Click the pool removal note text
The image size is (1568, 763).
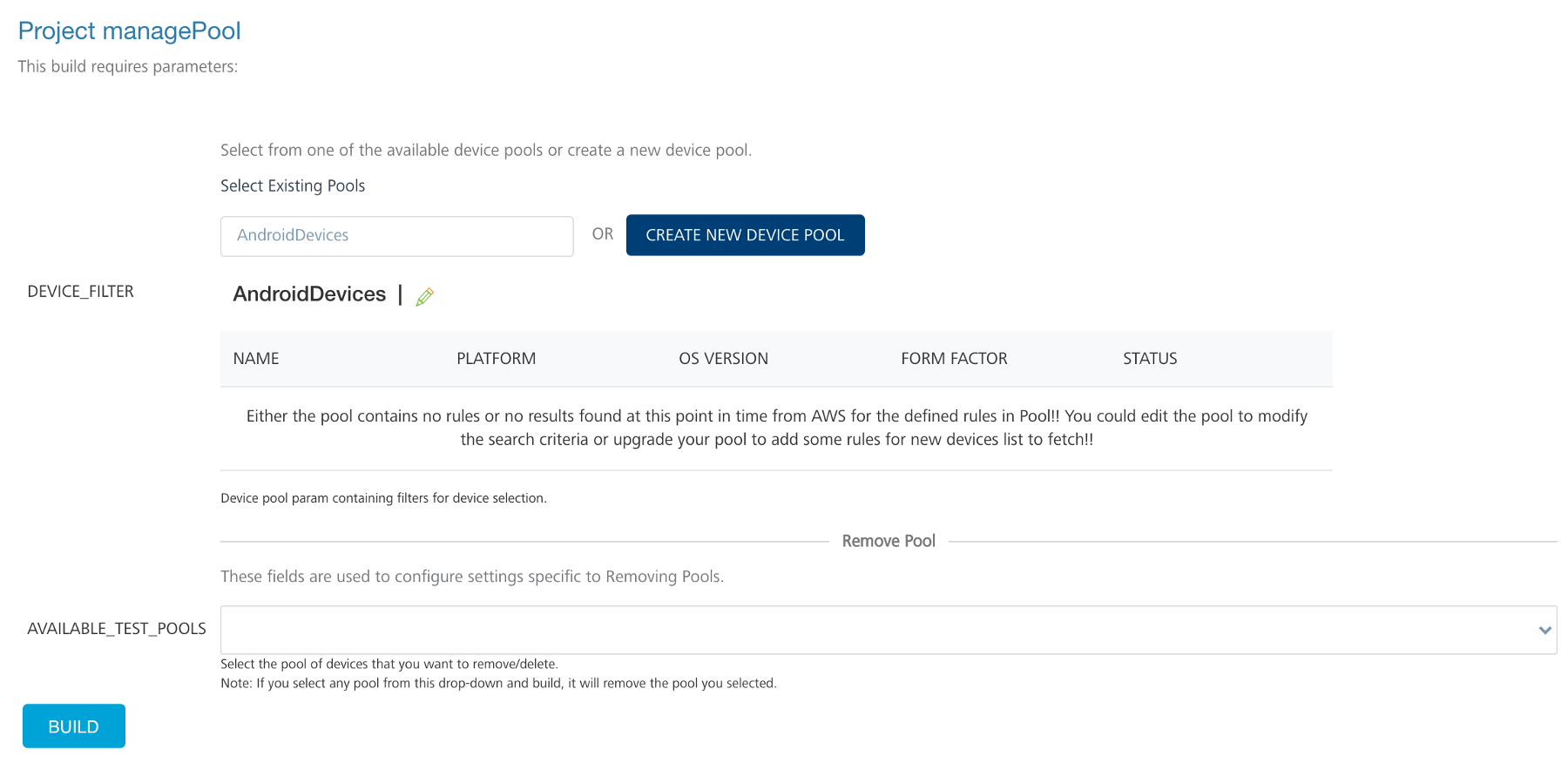pyautogui.click(x=498, y=683)
